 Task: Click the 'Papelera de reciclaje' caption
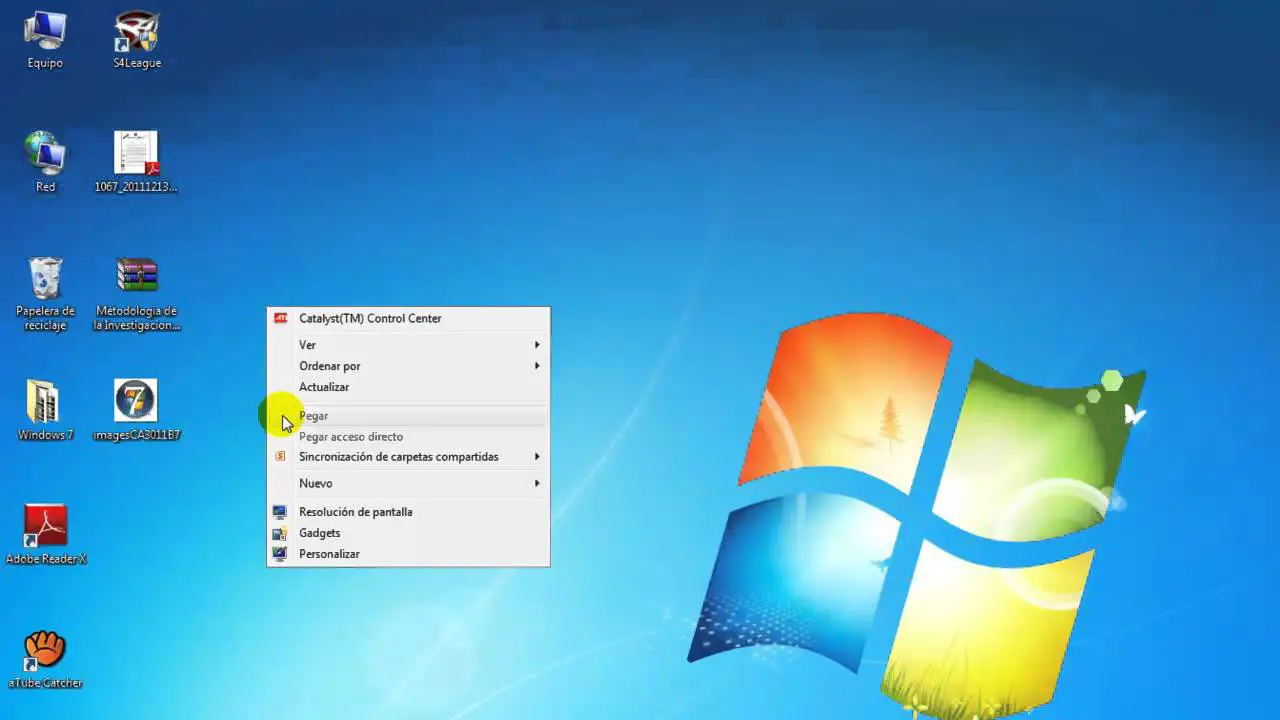45,318
